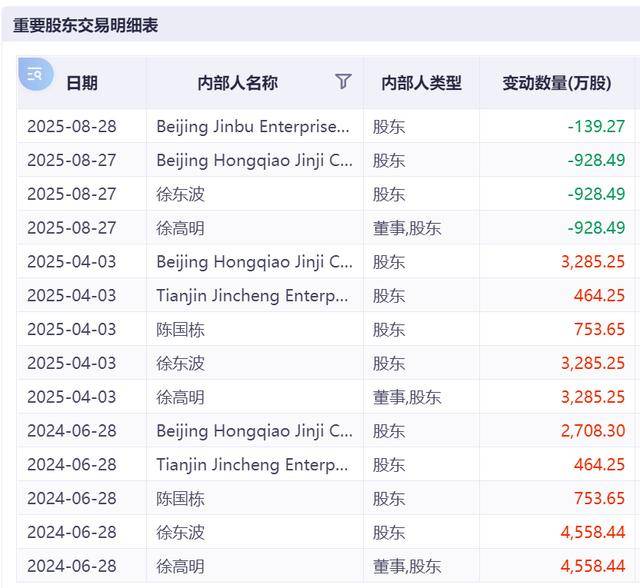Click Beijing Hongqiao Jinji on 2025-08-27

(254, 160)
